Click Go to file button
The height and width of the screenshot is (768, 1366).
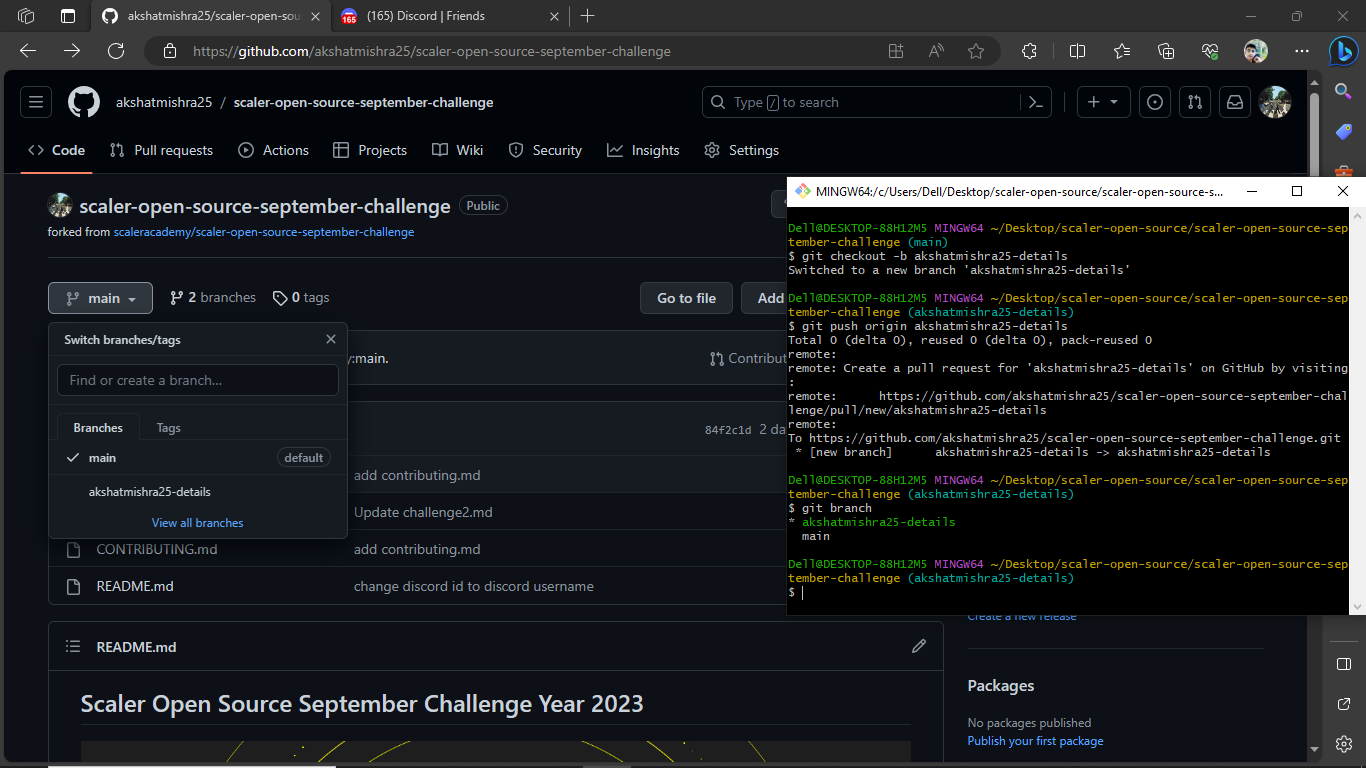pos(686,298)
